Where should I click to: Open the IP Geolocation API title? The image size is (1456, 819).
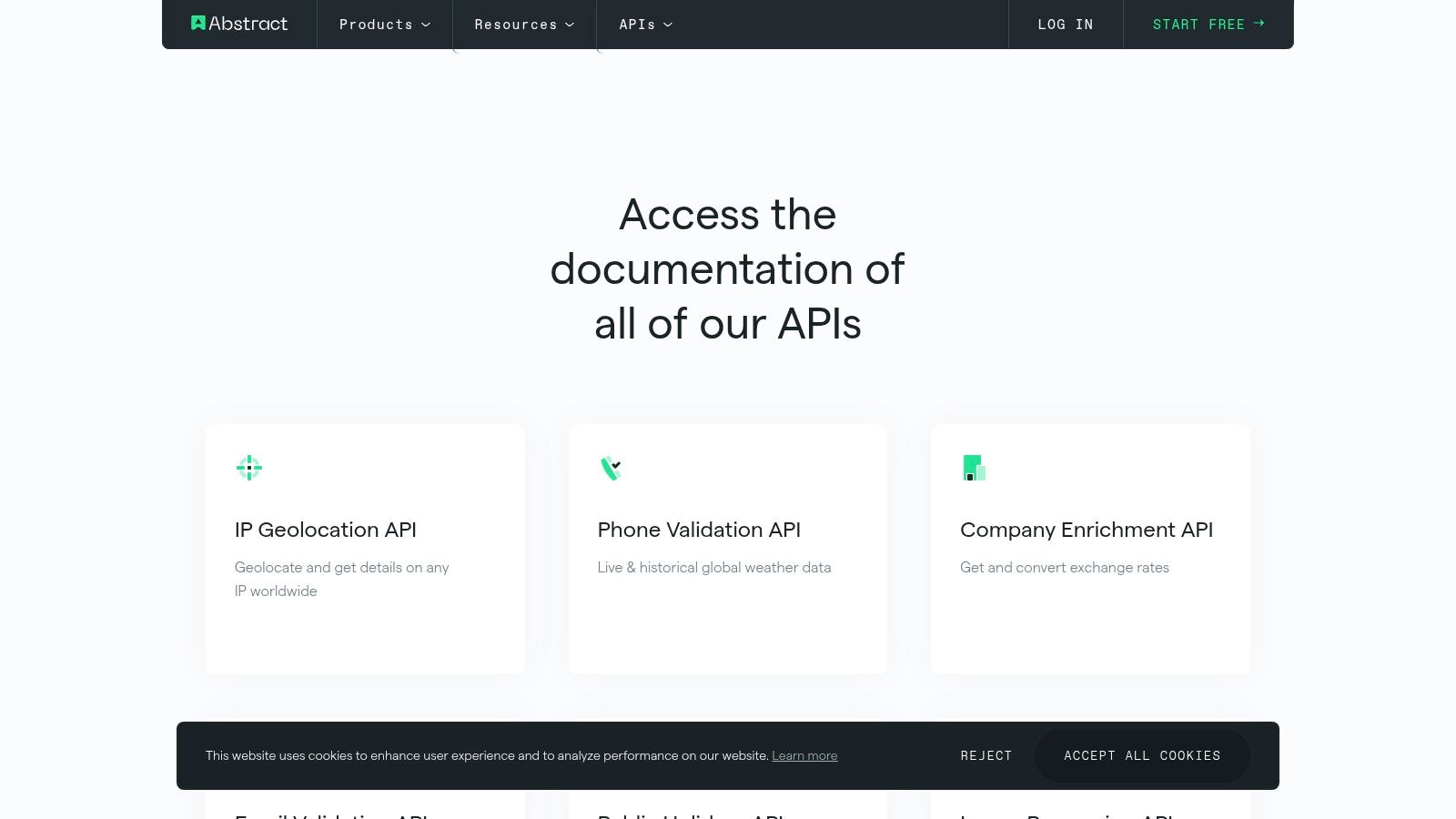[x=326, y=530]
